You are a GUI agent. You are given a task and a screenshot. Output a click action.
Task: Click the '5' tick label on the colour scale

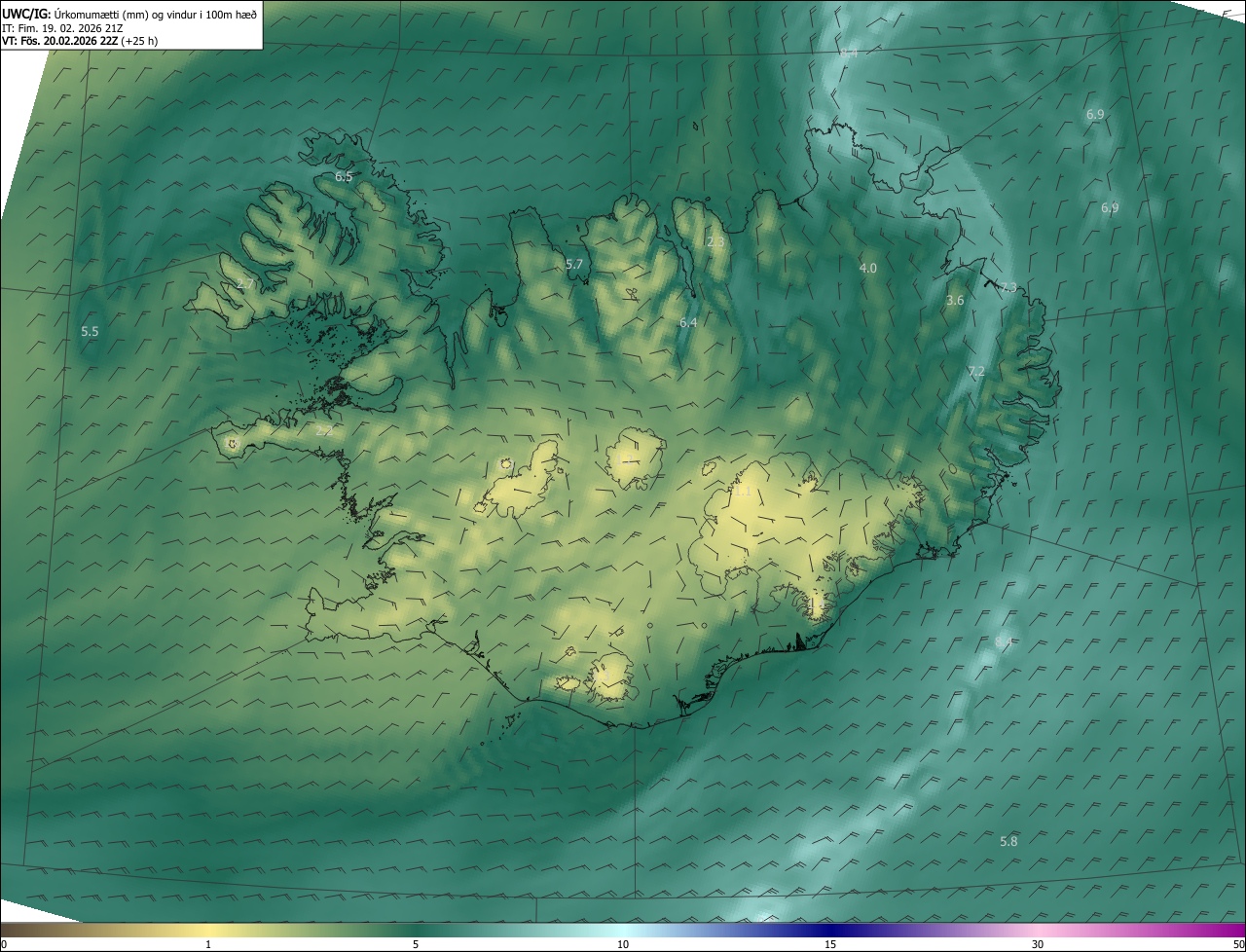point(416,944)
